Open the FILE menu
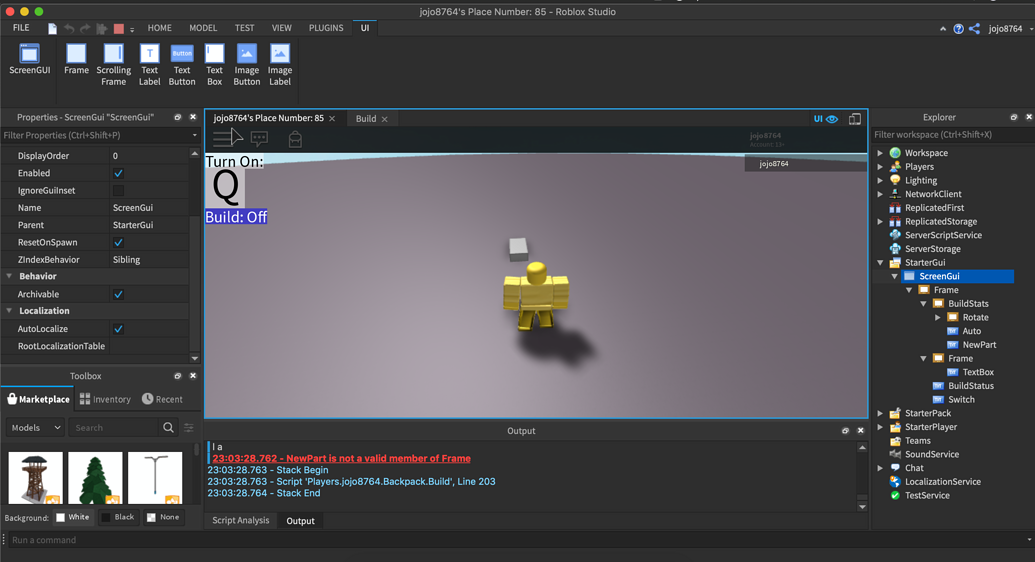Image resolution: width=1035 pixels, height=562 pixels. coord(21,28)
